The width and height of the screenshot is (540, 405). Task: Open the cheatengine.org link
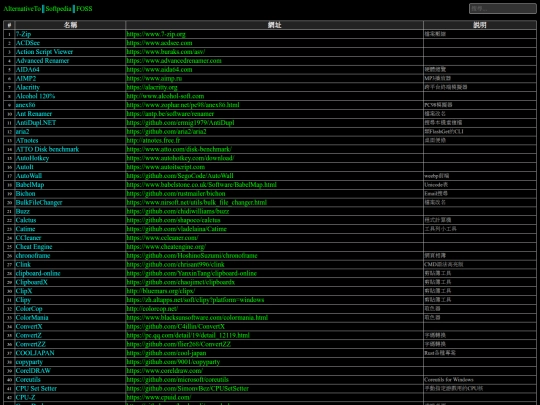click(x=166, y=247)
